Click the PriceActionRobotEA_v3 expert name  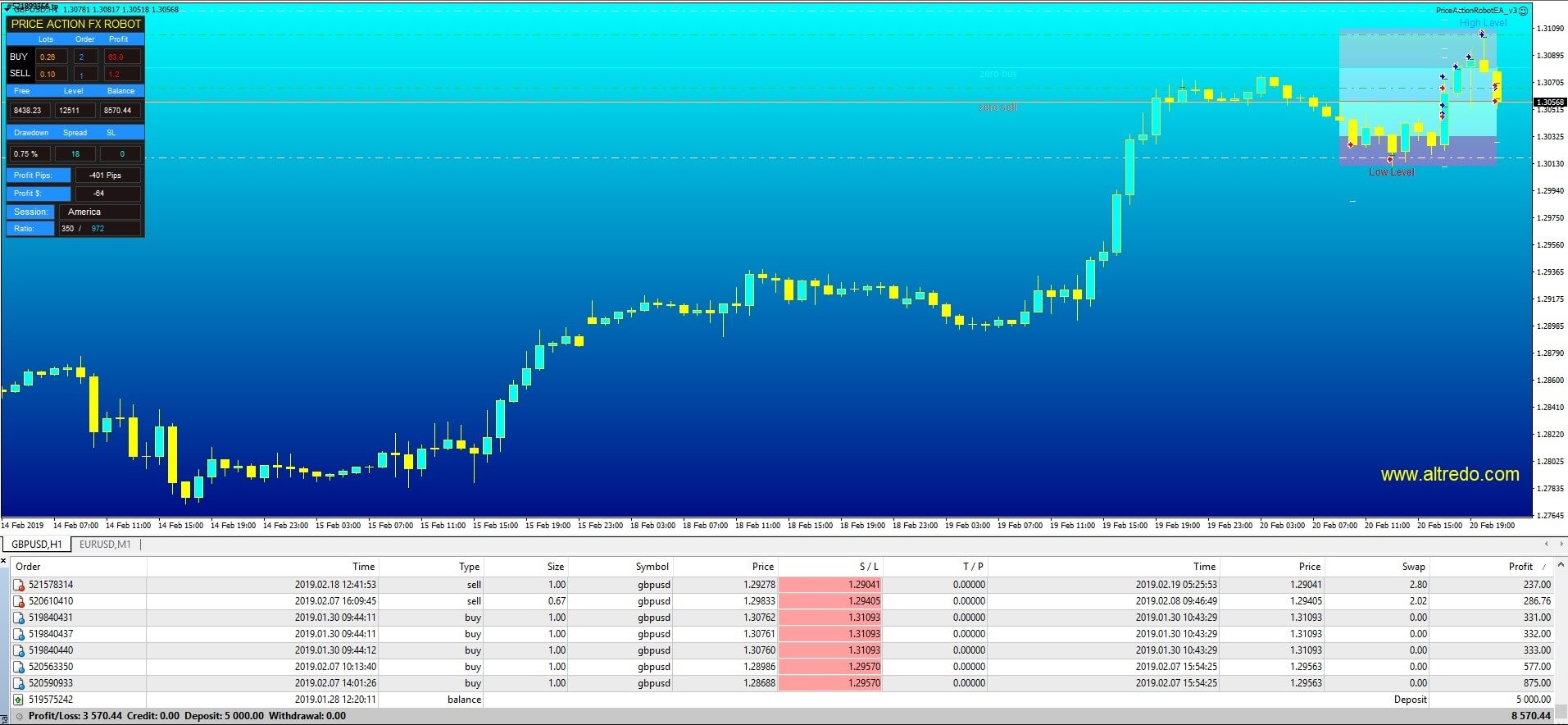(x=1475, y=11)
